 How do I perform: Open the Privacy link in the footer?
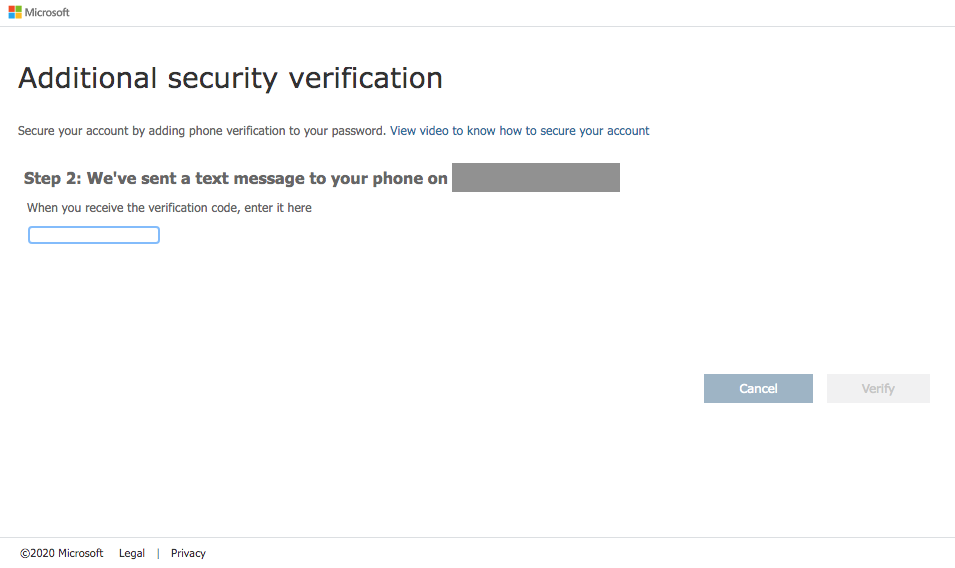point(188,553)
